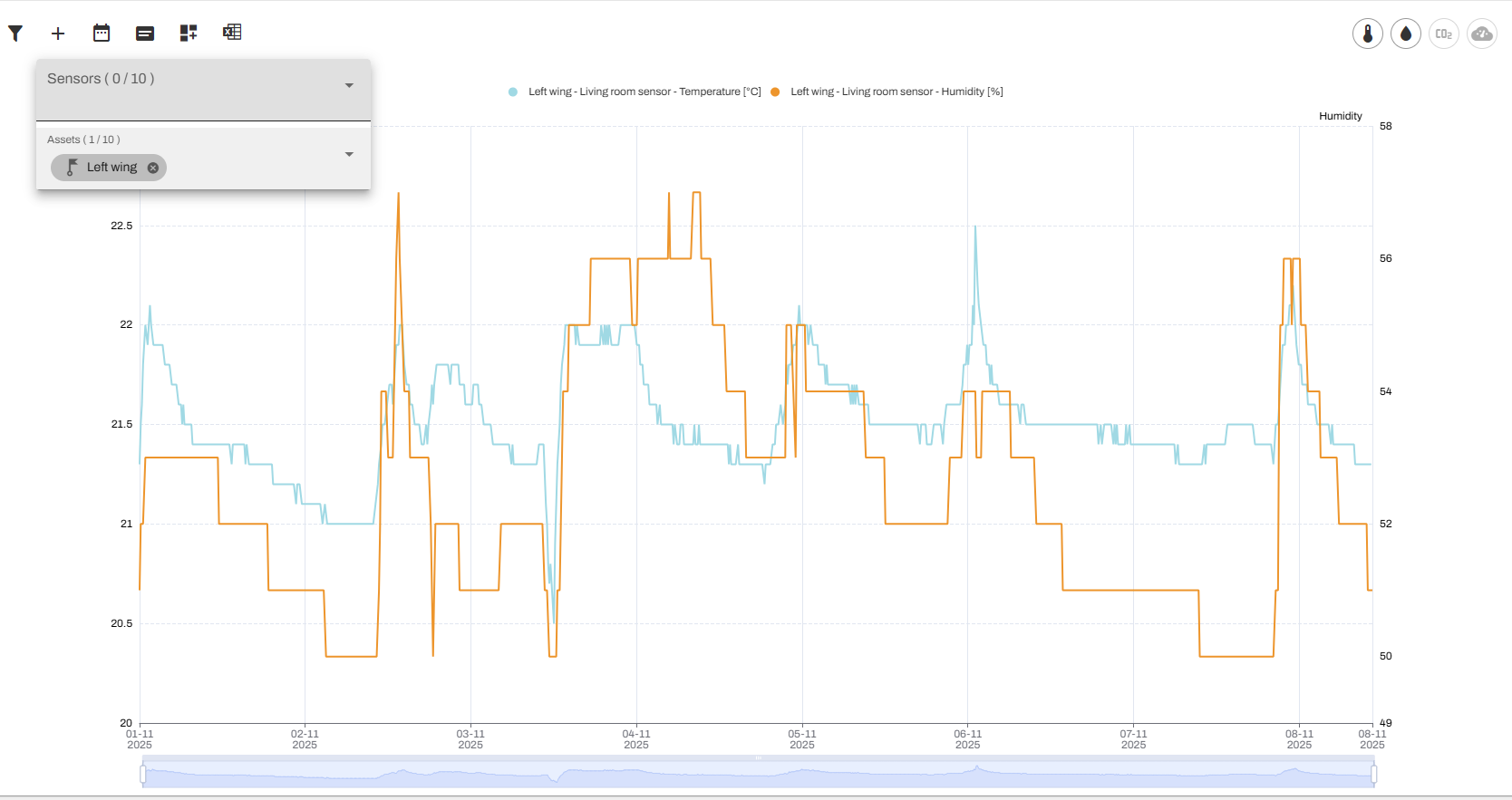The image size is (1512, 800).
Task: Click the comment card icon in toolbar
Action: tap(145, 34)
